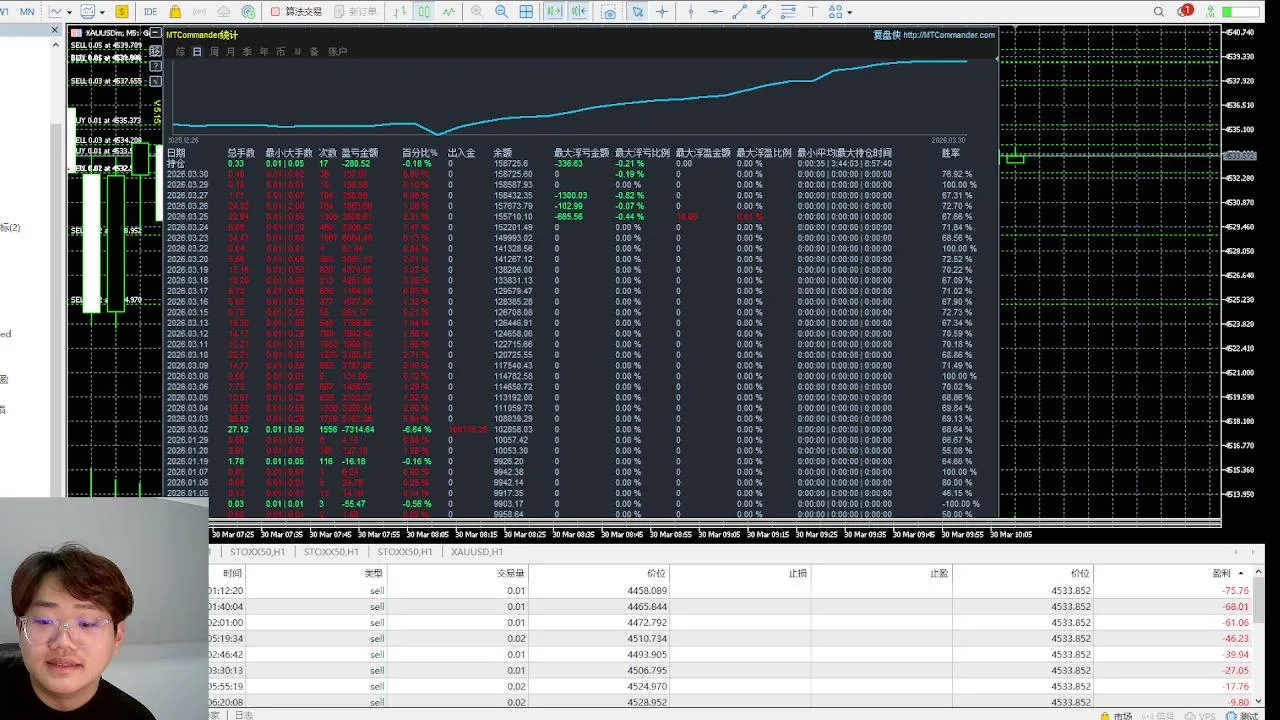Switch to bar chart display
Screen dimensions: 1280x720
(401, 12)
